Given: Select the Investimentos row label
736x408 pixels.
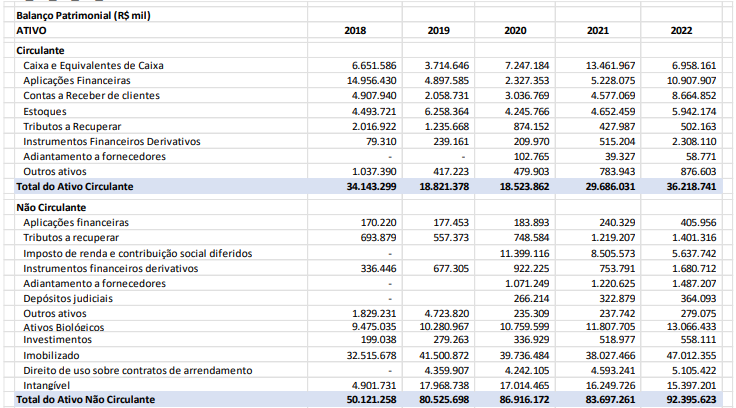Looking at the screenshot, I should pyautogui.click(x=58, y=340).
